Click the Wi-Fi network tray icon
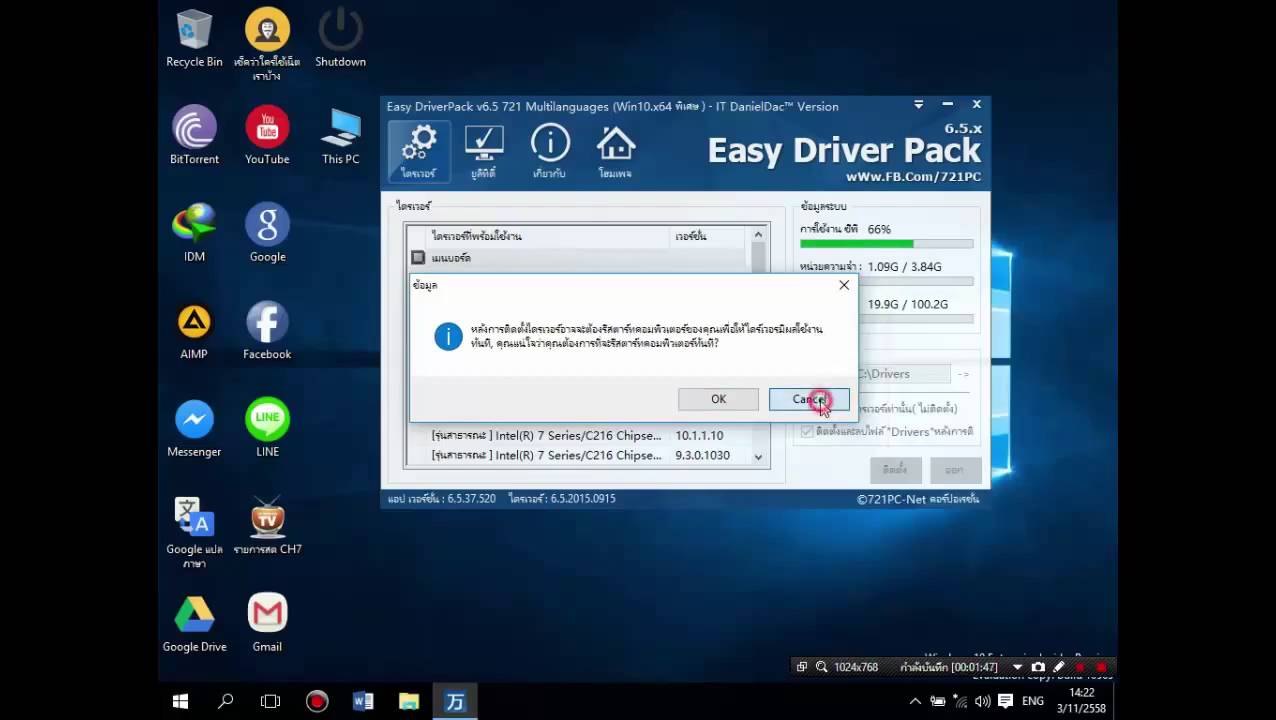Image resolution: width=1276 pixels, height=720 pixels. [960, 701]
